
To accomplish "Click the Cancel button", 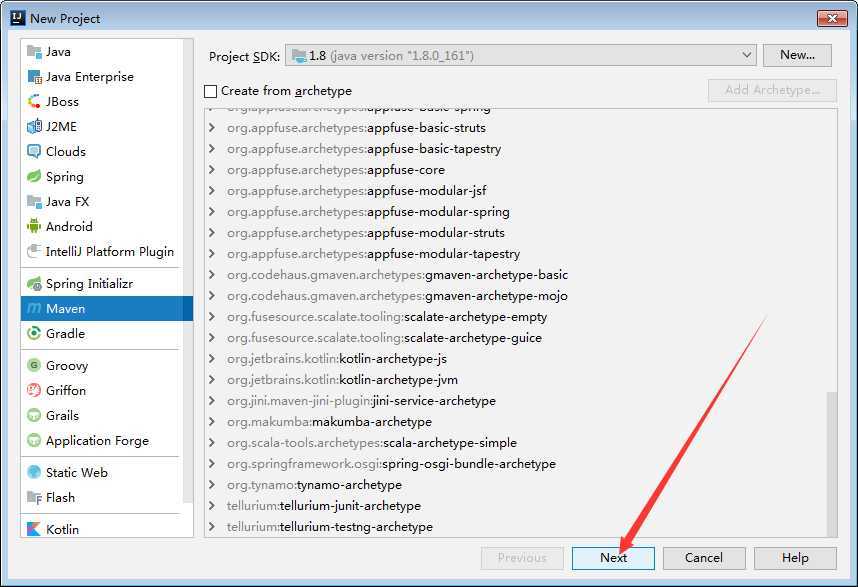I will pos(704,558).
